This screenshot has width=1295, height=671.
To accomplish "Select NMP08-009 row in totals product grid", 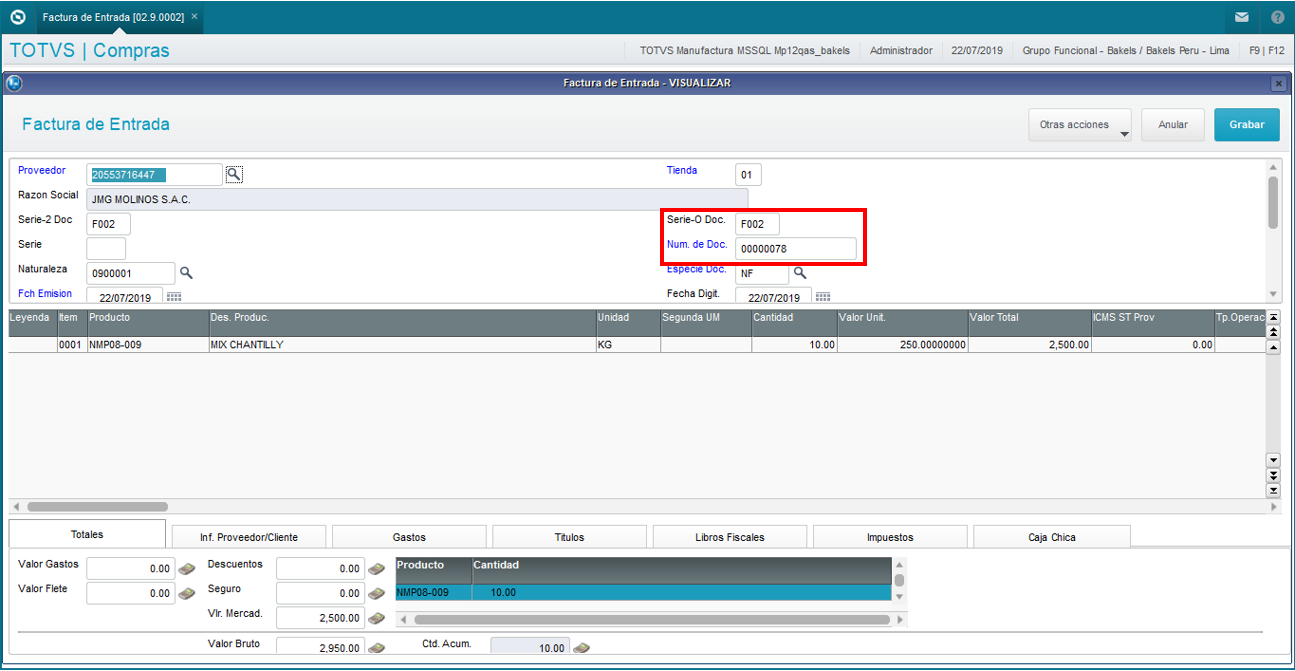I will 642,593.
